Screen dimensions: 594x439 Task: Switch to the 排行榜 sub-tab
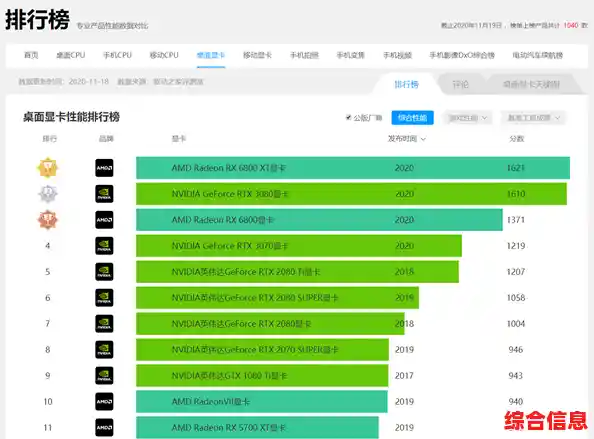[406, 84]
